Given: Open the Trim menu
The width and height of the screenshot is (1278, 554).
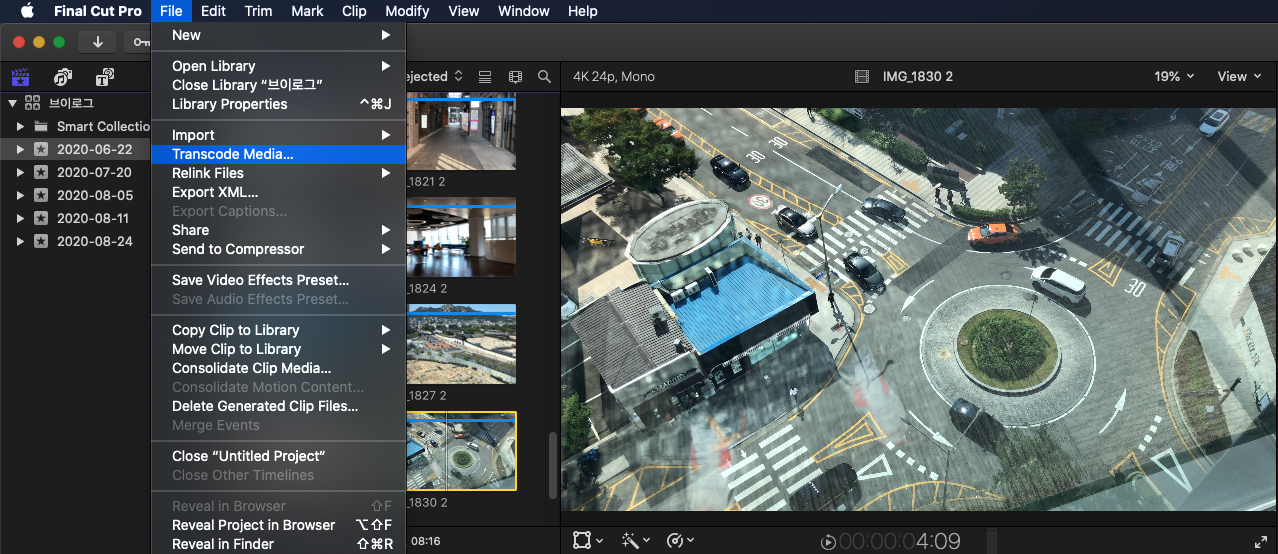Looking at the screenshot, I should coord(258,11).
